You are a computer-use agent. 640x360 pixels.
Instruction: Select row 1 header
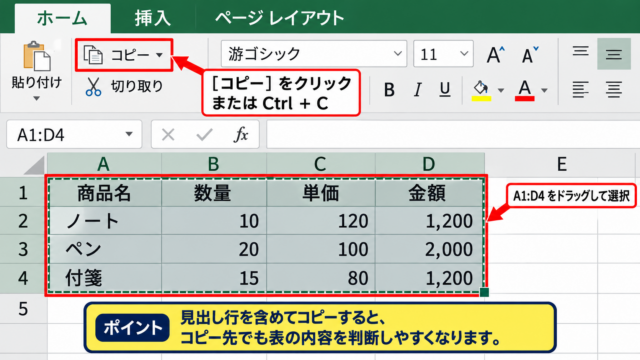[x=23, y=192]
